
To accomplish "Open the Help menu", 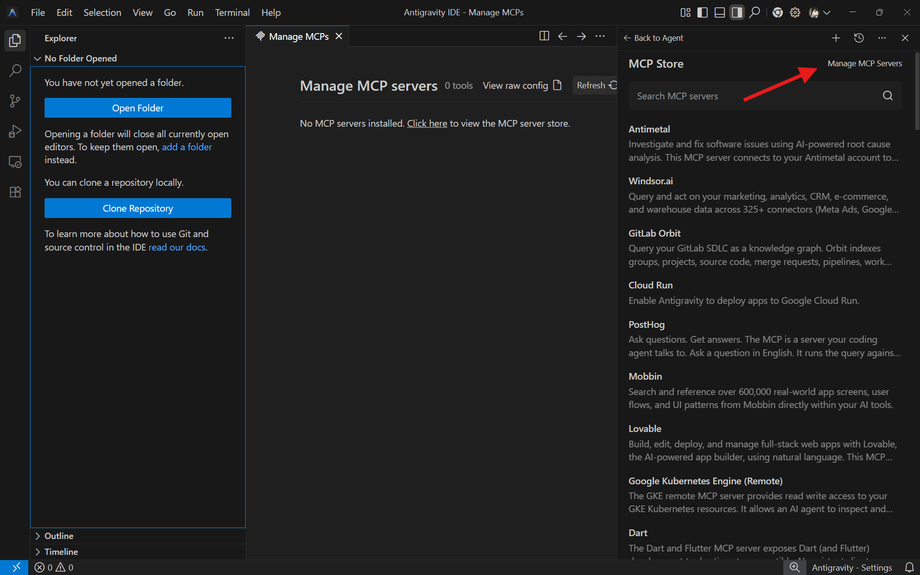I will click(x=271, y=12).
